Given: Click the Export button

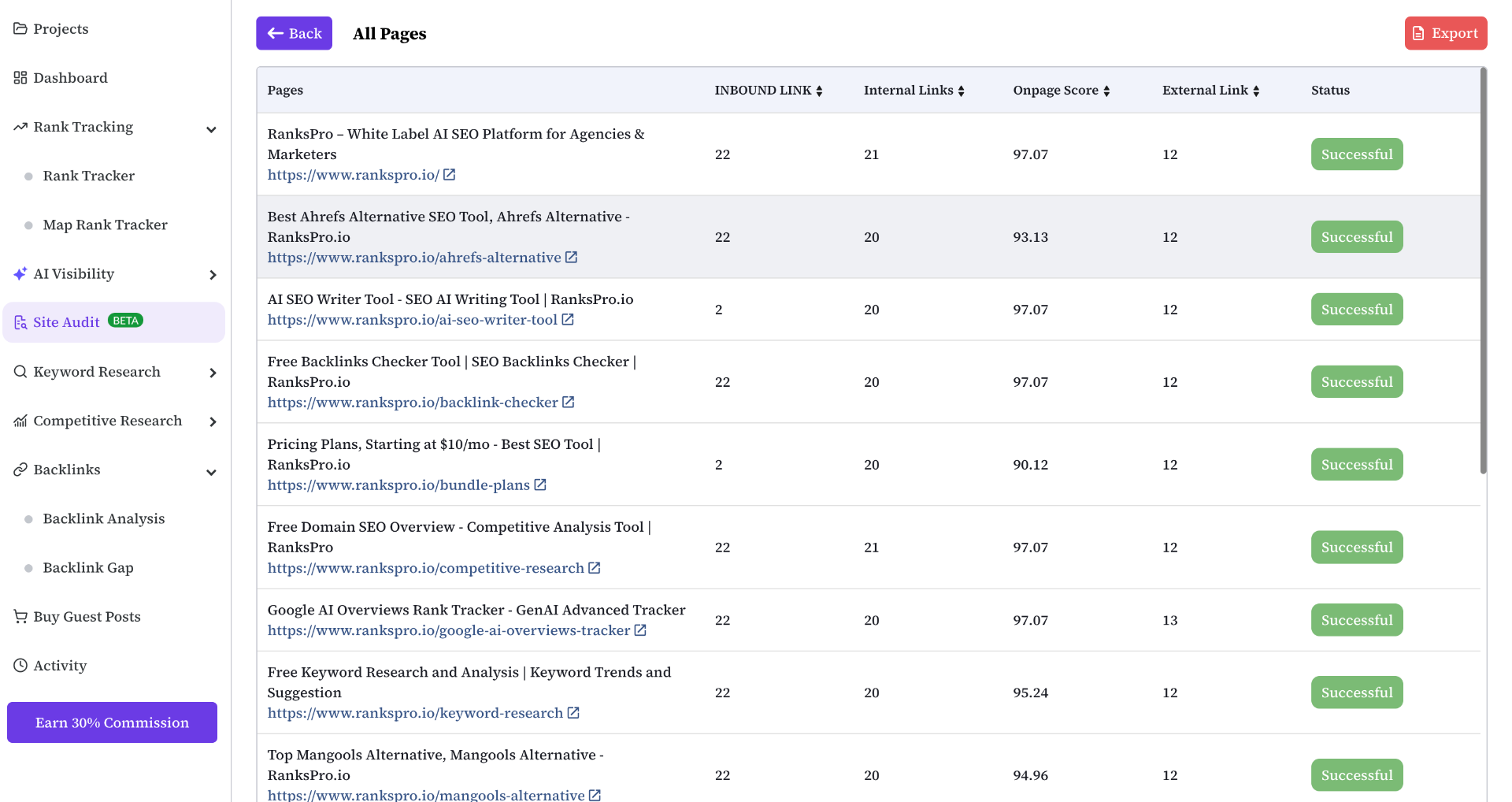Looking at the screenshot, I should [1446, 33].
